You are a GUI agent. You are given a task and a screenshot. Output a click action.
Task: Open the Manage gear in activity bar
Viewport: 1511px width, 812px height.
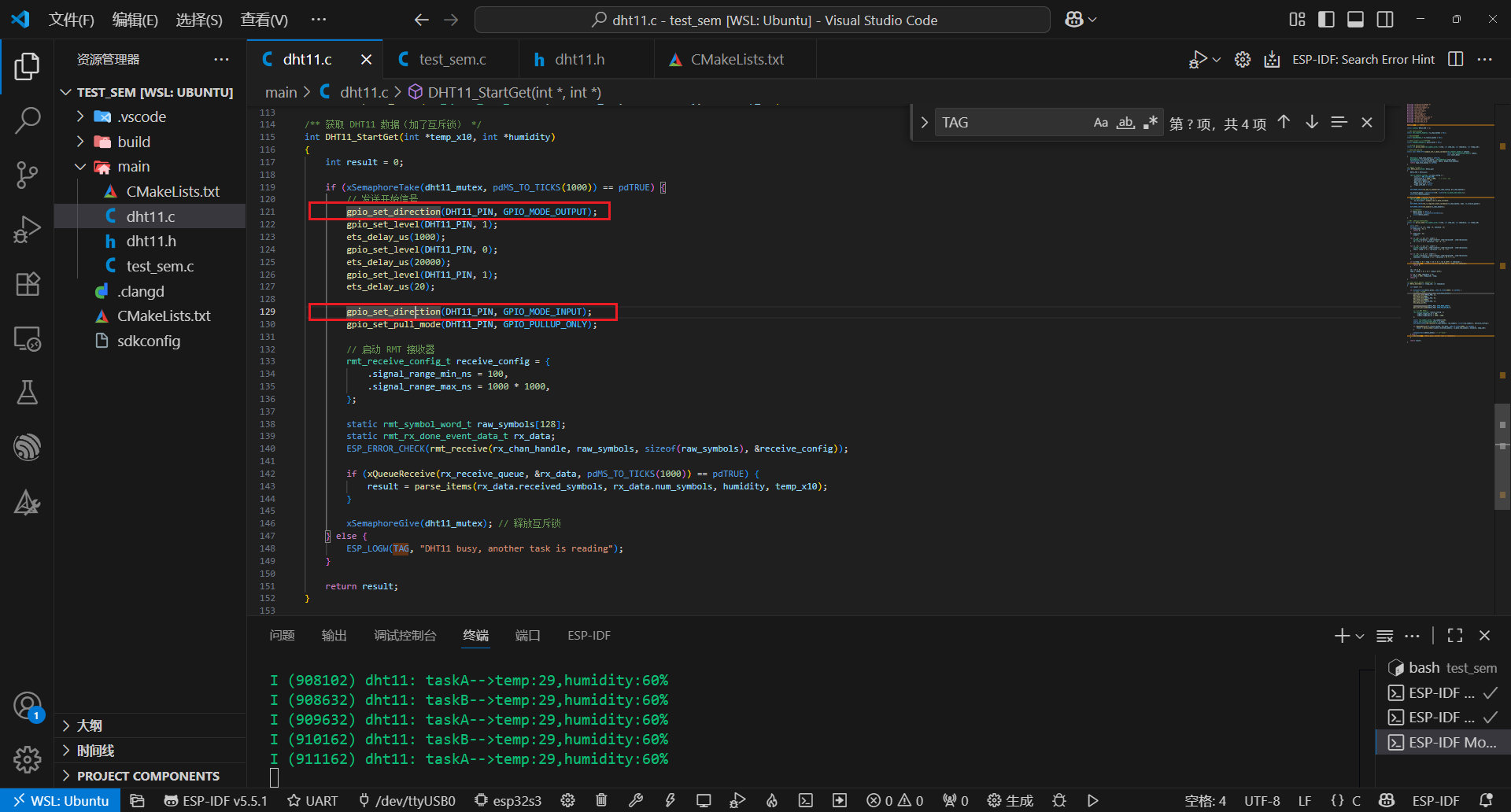coord(27,759)
